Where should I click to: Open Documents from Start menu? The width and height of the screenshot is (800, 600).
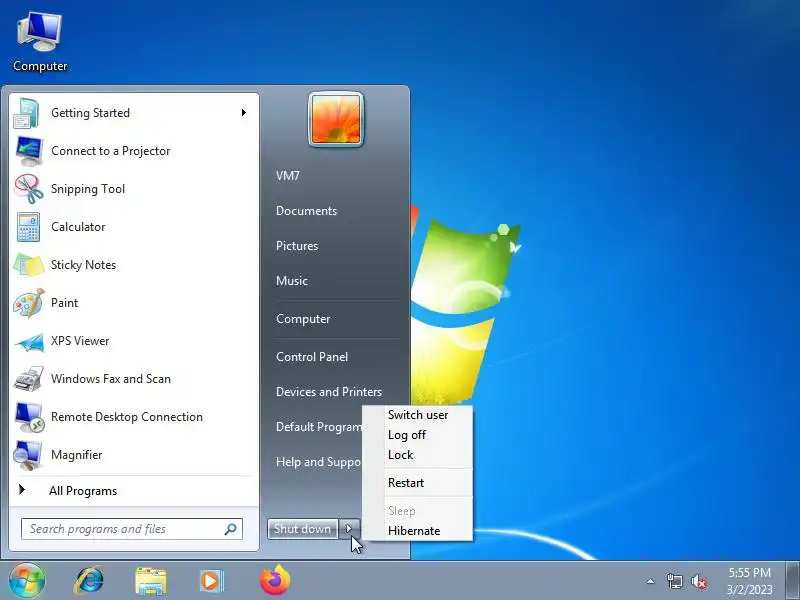(x=306, y=211)
